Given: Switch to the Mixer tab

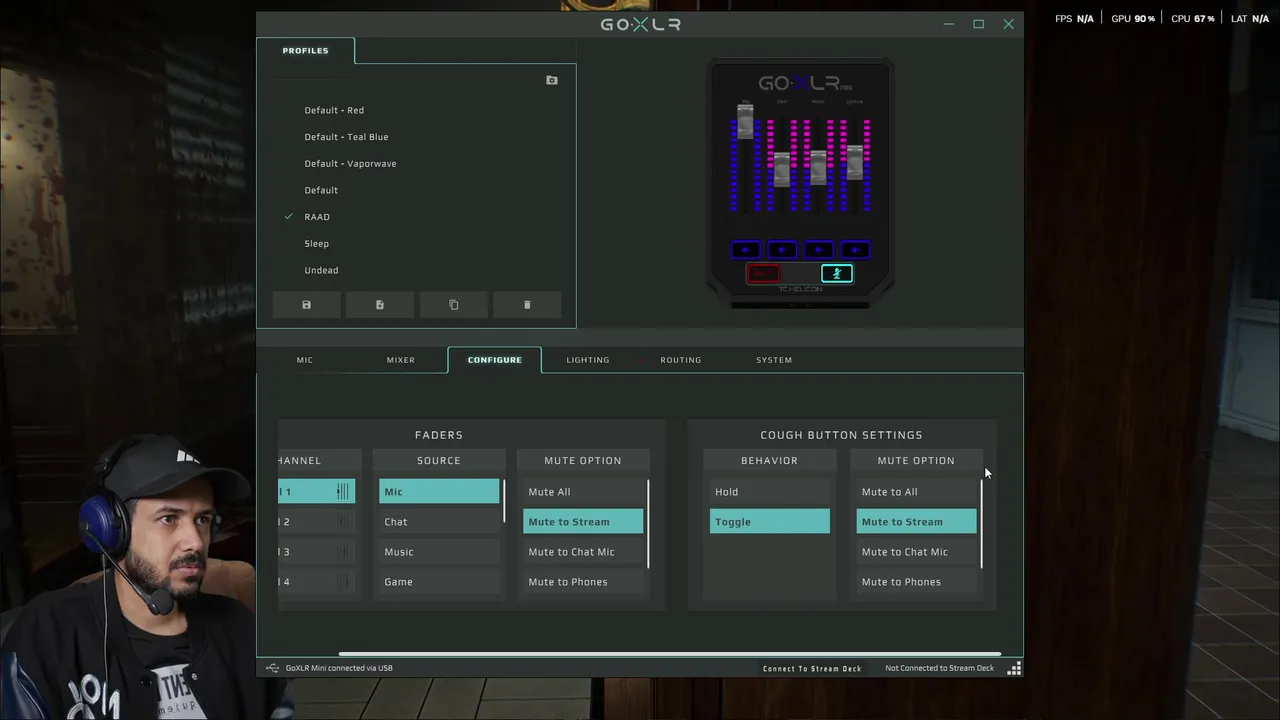Looking at the screenshot, I should coord(401,360).
